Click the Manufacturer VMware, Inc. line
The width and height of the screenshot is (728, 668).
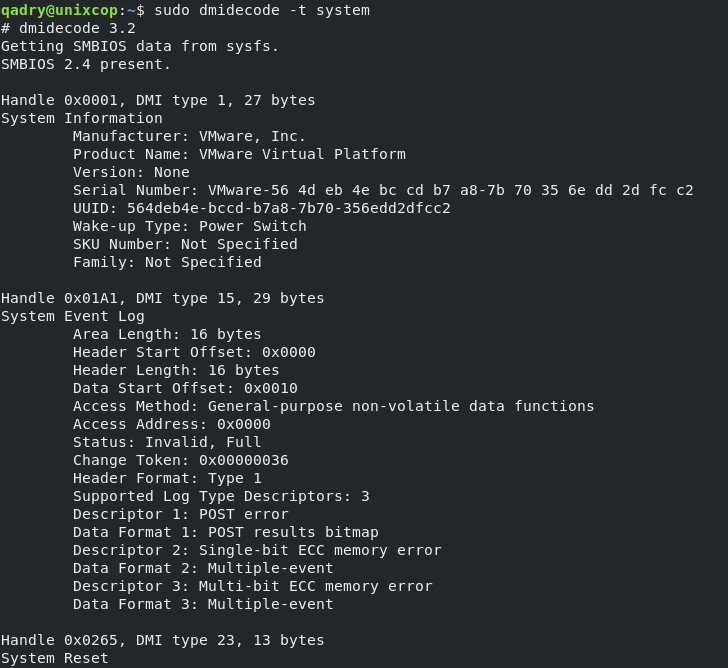pos(189,136)
